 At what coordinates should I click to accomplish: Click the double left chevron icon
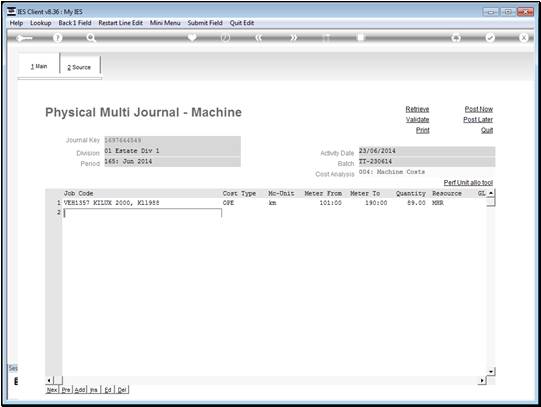pos(258,38)
